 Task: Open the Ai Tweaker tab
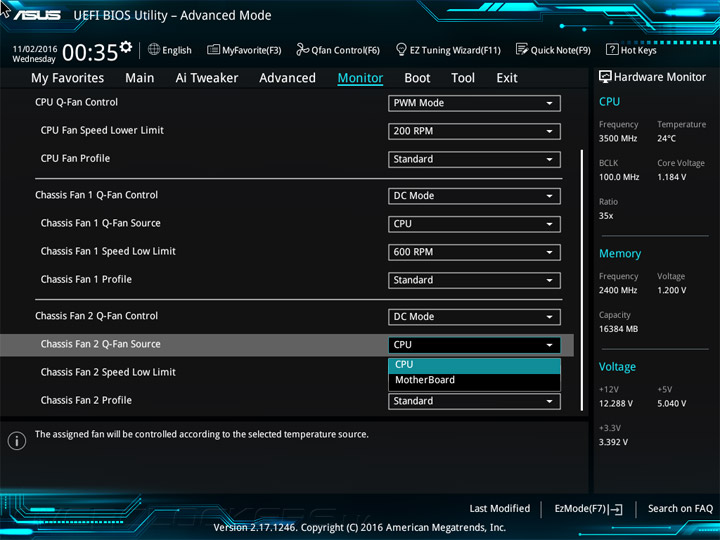[x=207, y=78]
